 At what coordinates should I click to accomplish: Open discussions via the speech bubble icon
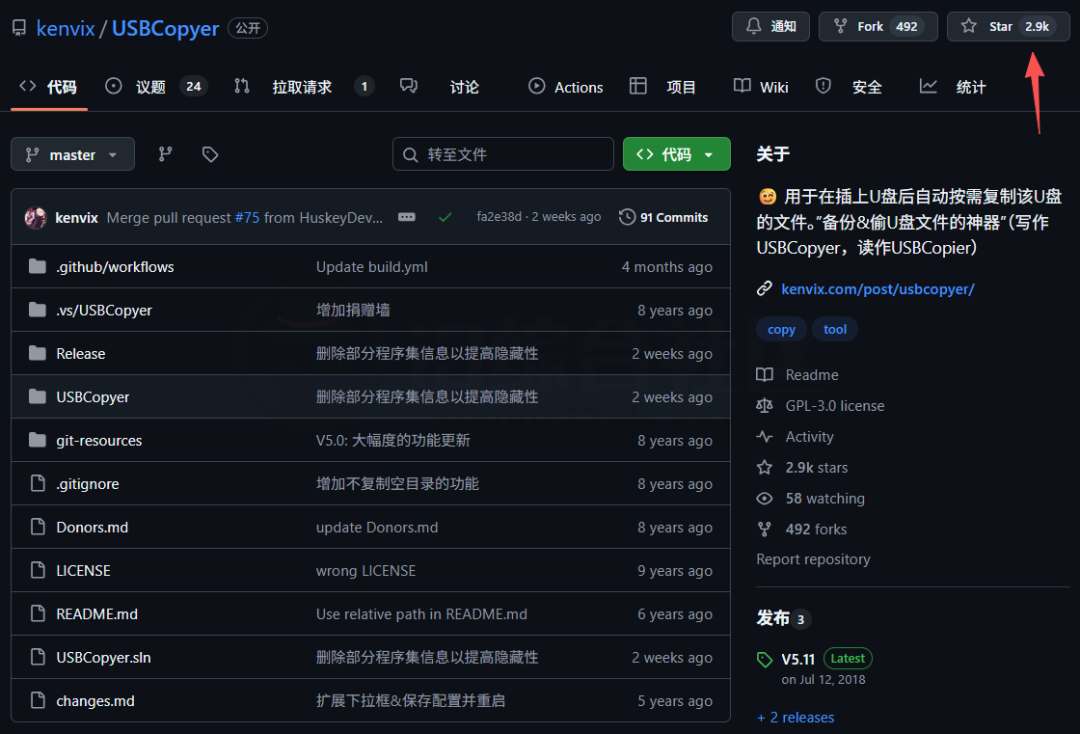(409, 86)
